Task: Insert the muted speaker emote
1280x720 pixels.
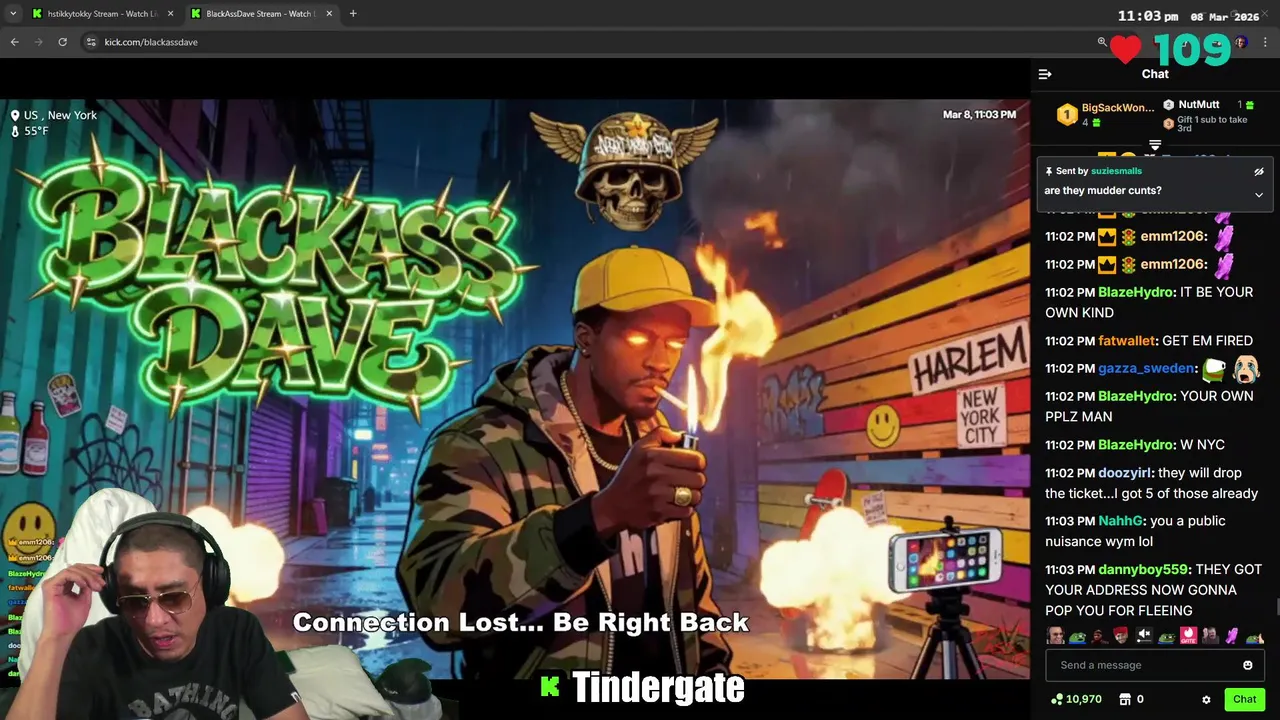Action: 1144,636
